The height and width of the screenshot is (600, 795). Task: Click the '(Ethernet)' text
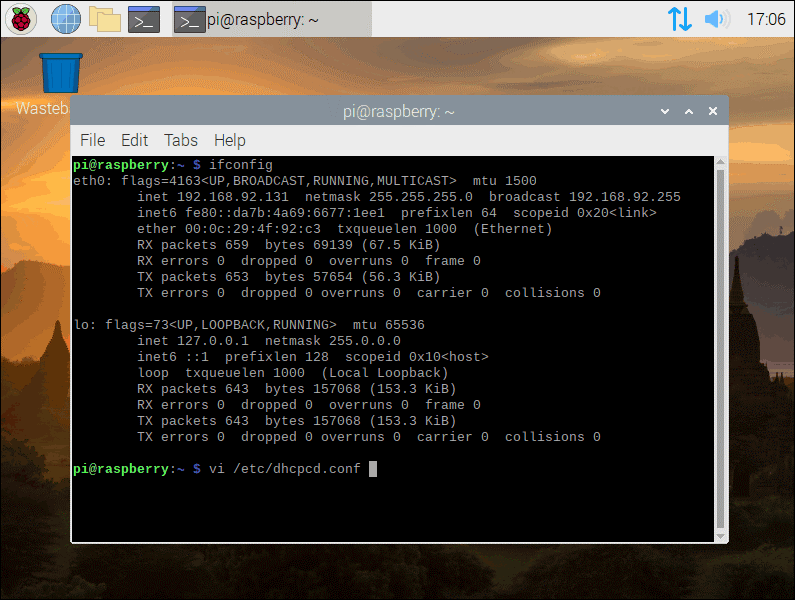(513, 229)
